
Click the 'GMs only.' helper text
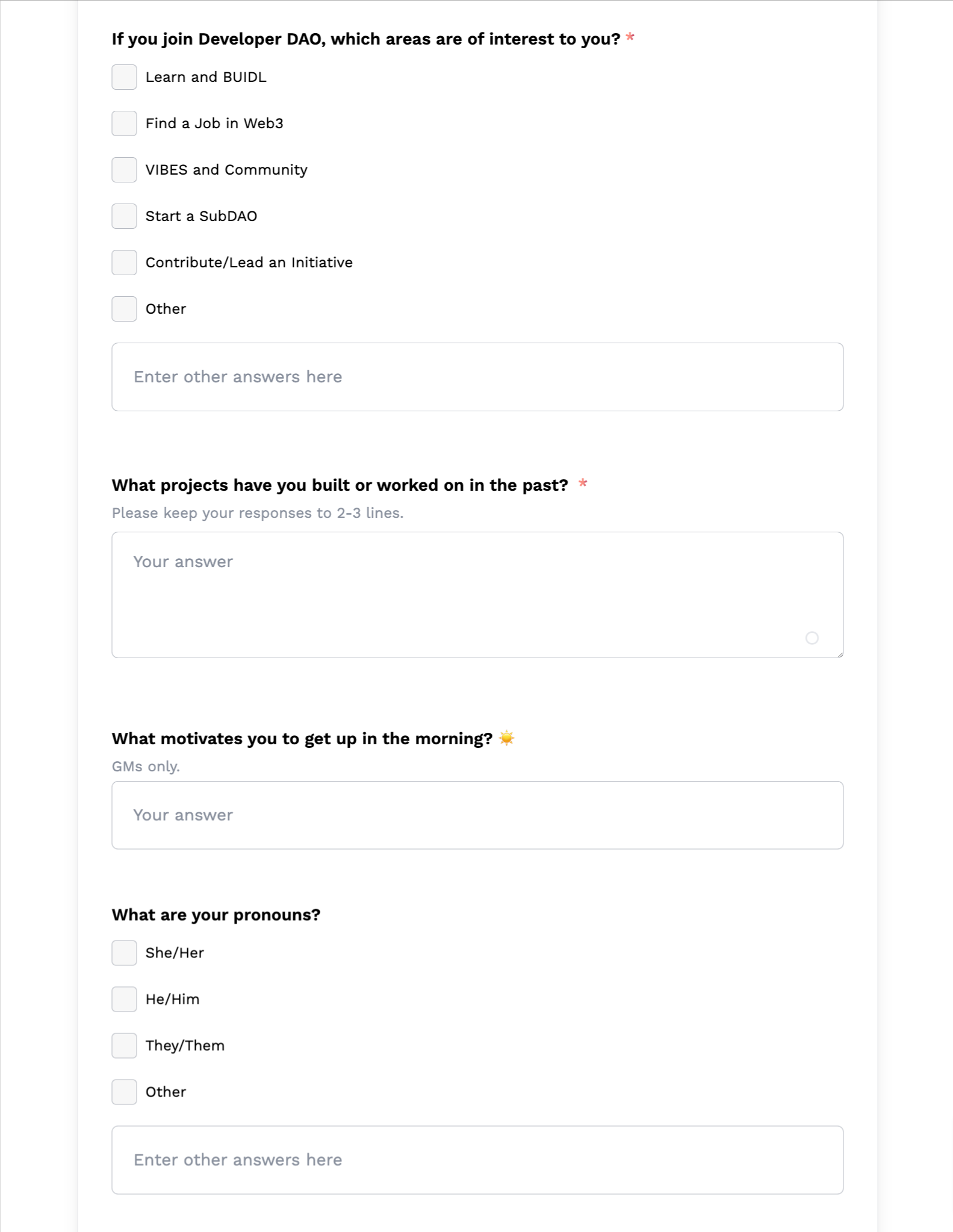[x=146, y=767]
